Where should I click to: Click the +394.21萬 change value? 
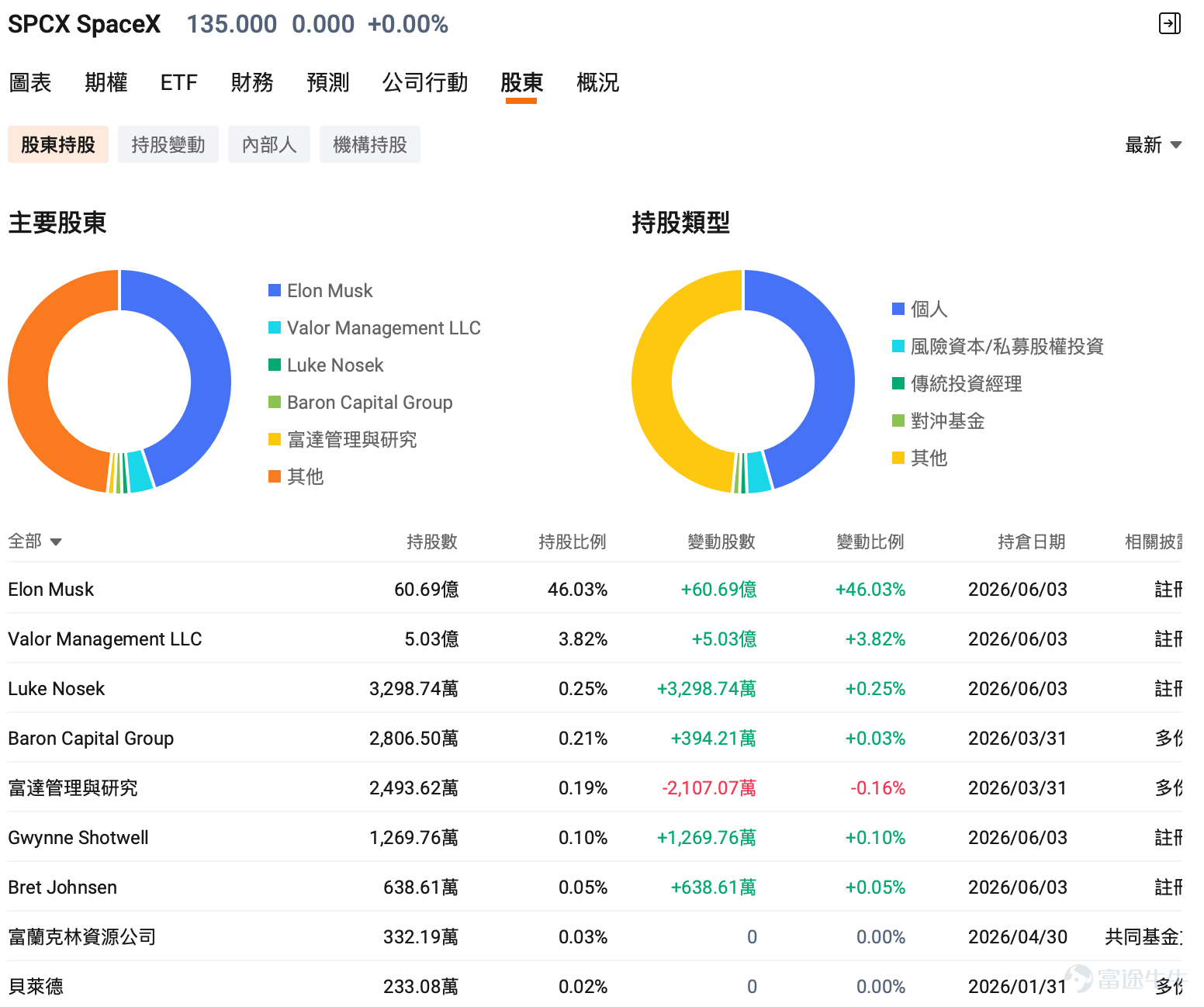pyautogui.click(x=713, y=739)
